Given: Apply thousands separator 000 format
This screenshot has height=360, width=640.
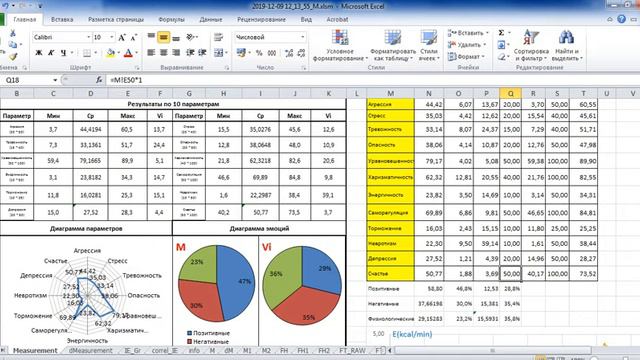Looking at the screenshot, I should click(x=272, y=53).
